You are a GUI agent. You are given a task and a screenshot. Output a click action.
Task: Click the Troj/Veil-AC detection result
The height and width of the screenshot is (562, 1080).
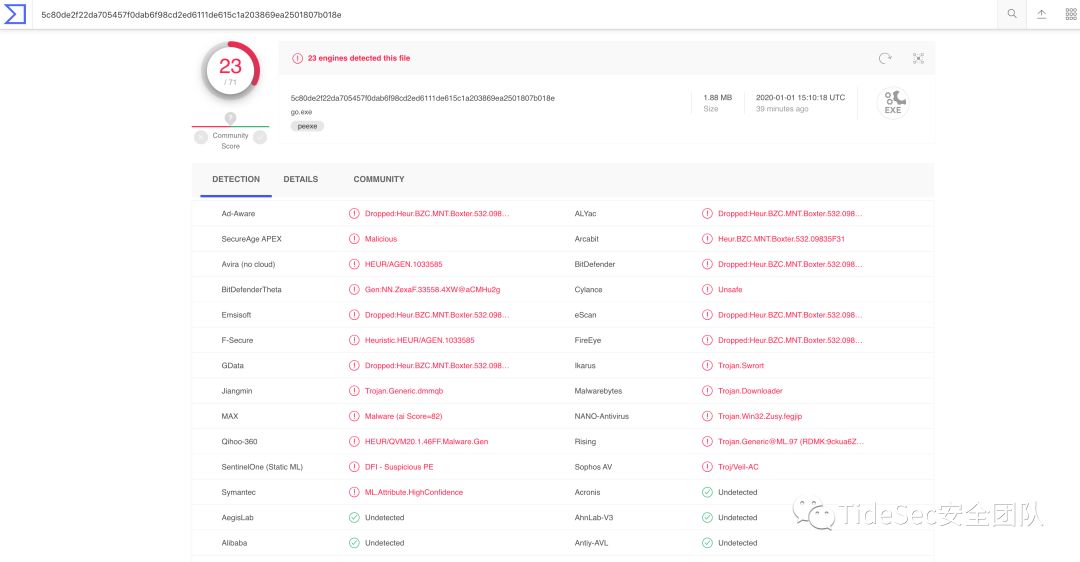[738, 467]
